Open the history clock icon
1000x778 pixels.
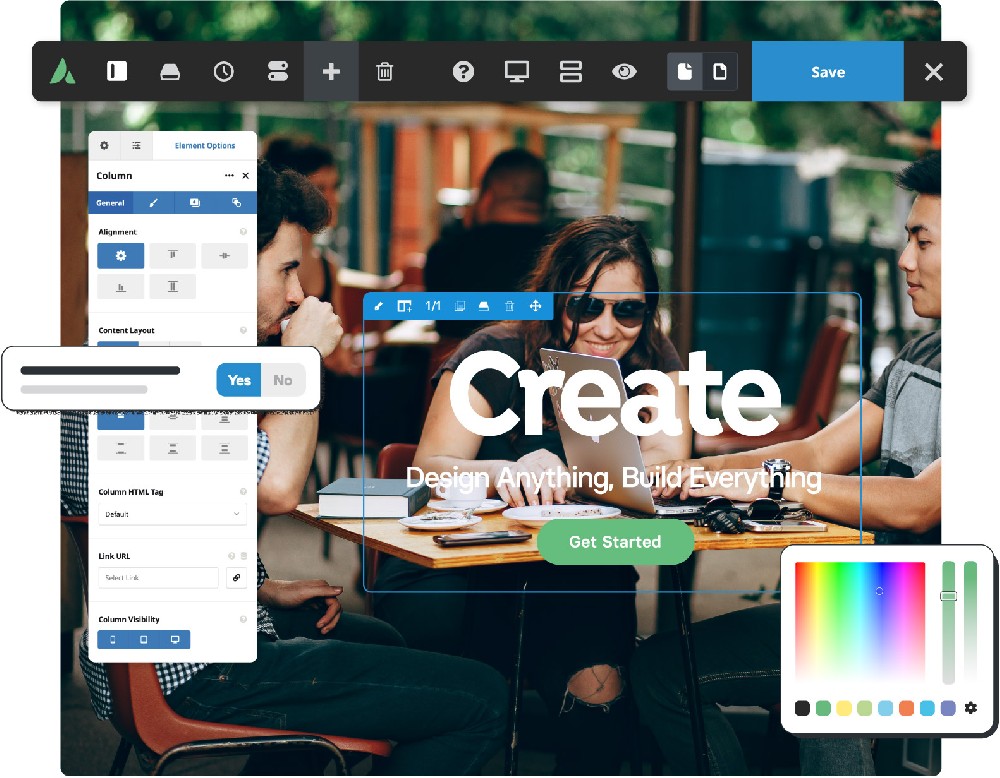tap(224, 72)
